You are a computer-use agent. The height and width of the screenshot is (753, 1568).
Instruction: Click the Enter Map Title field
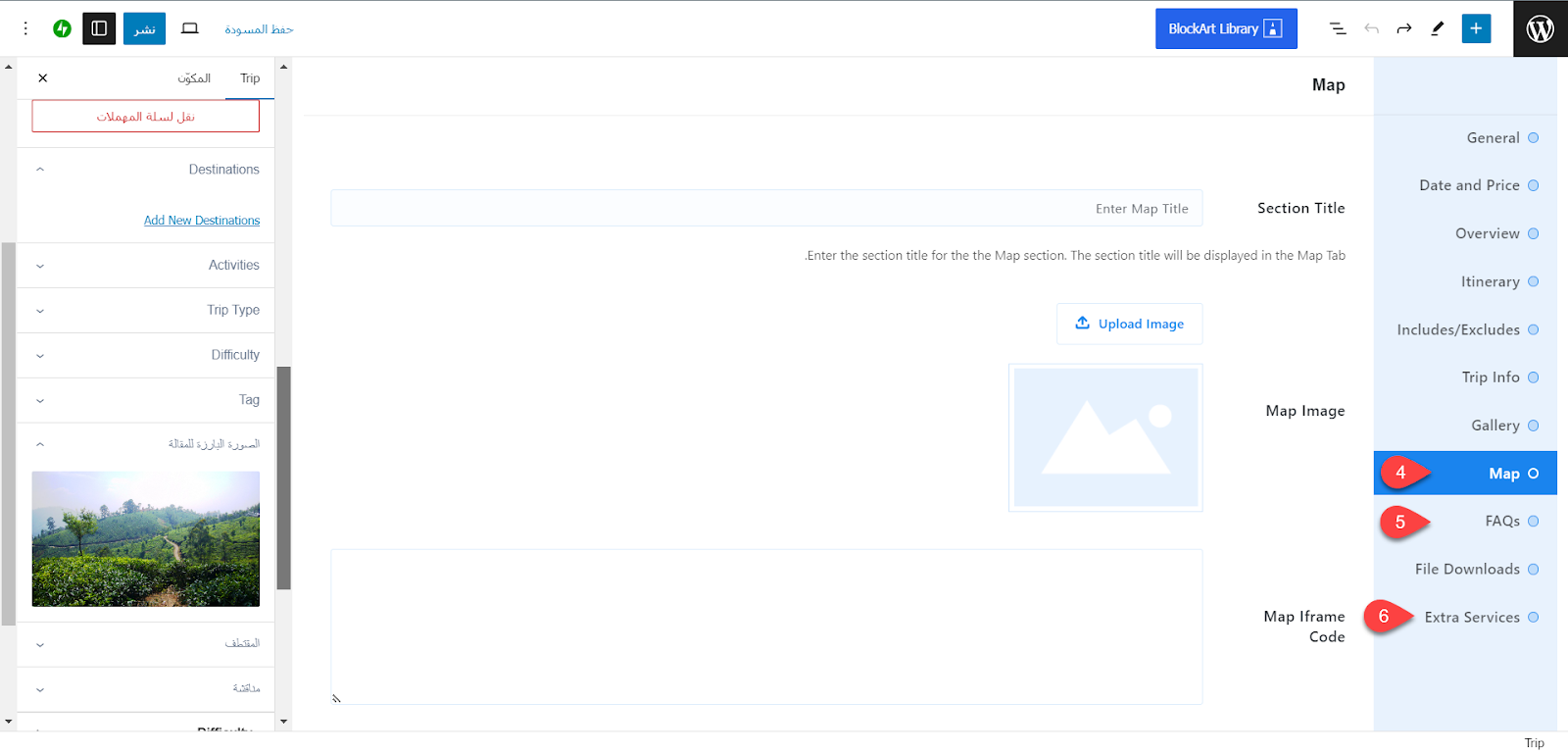[766, 209]
